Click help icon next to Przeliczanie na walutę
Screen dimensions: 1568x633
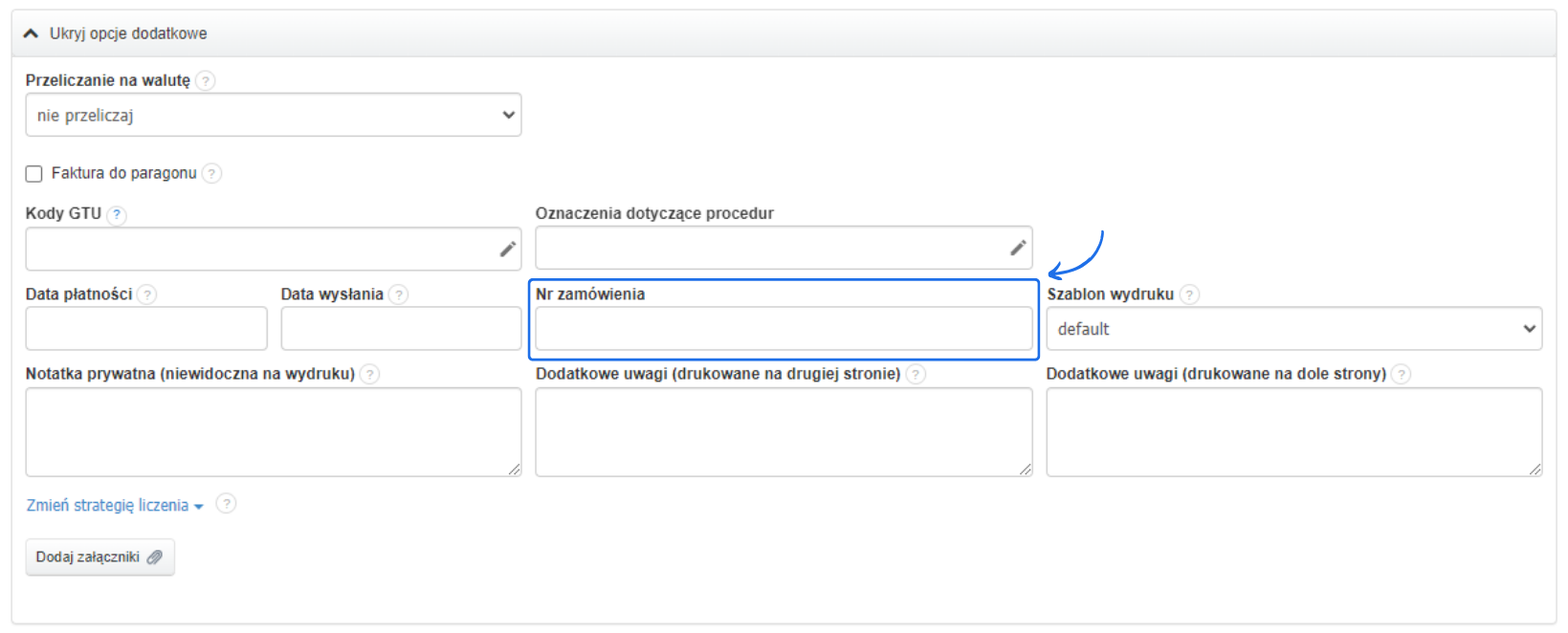point(205,81)
